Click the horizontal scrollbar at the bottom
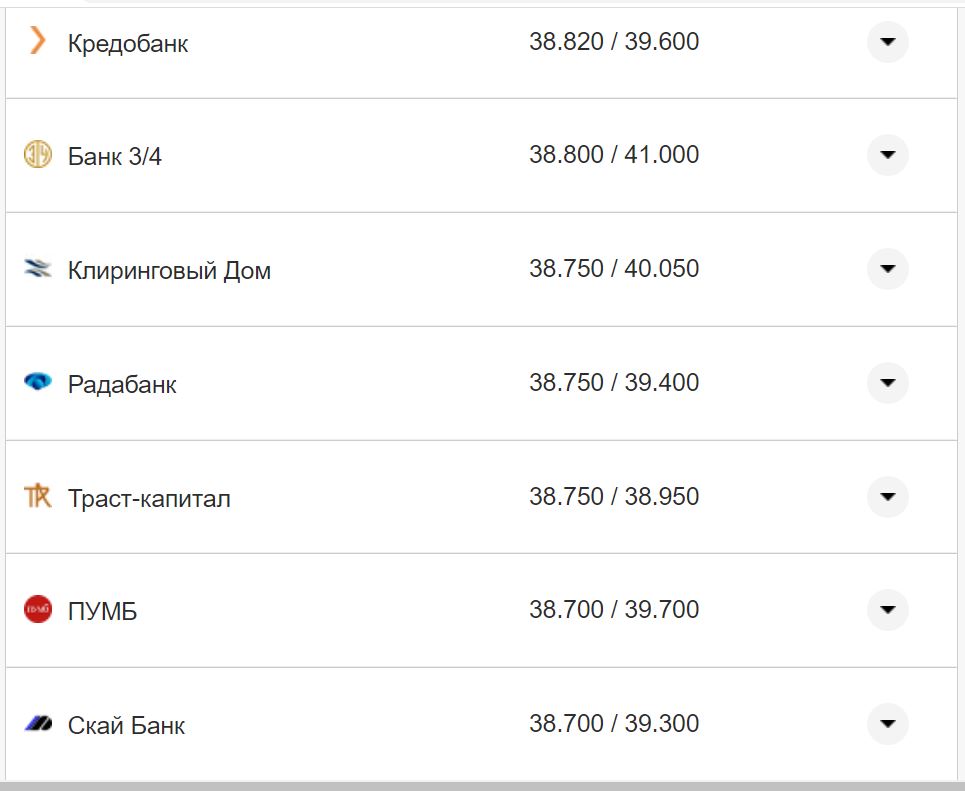This screenshot has width=965, height=791. click(480, 786)
